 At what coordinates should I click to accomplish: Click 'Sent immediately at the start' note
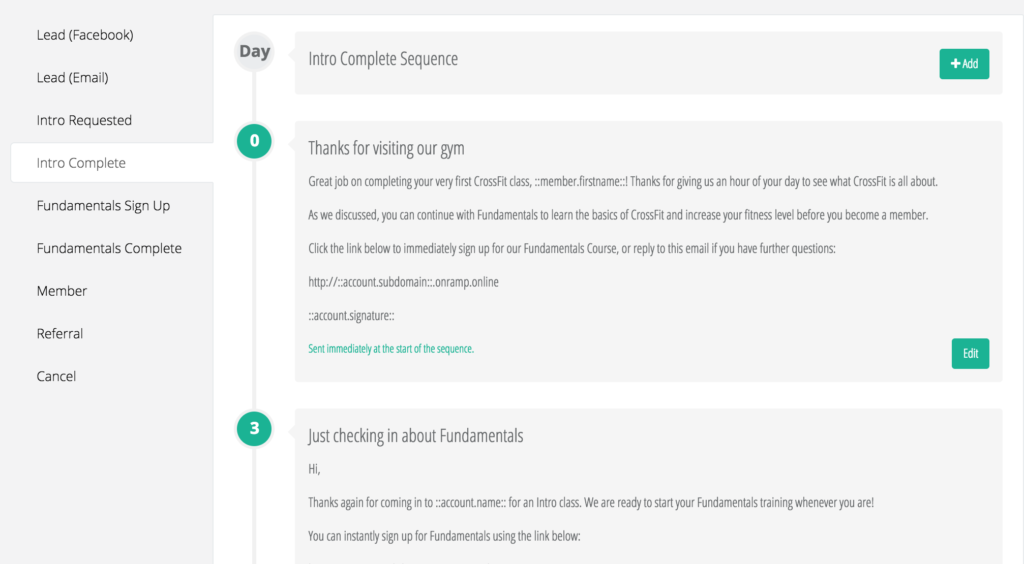pos(391,349)
